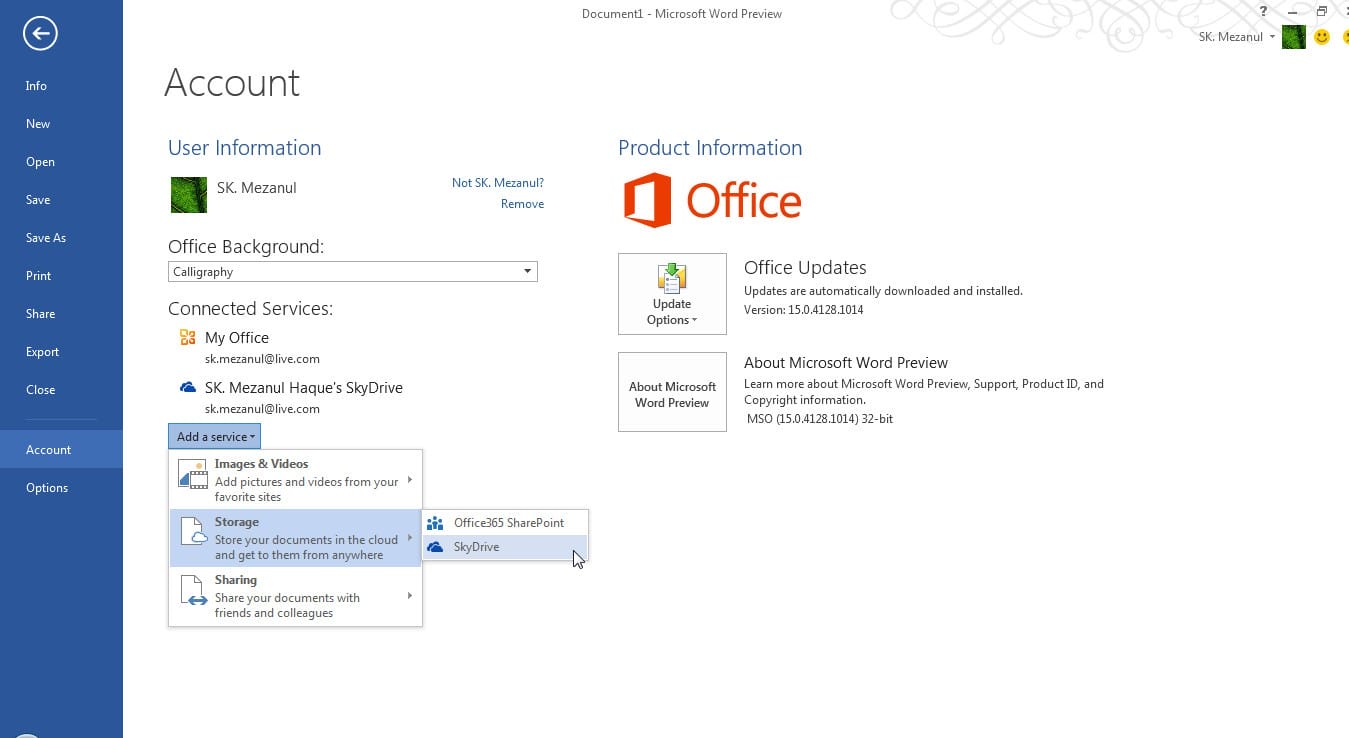The width and height of the screenshot is (1349, 738).
Task: Select Office365 SharePoint from submenu
Action: pyautogui.click(x=505, y=523)
